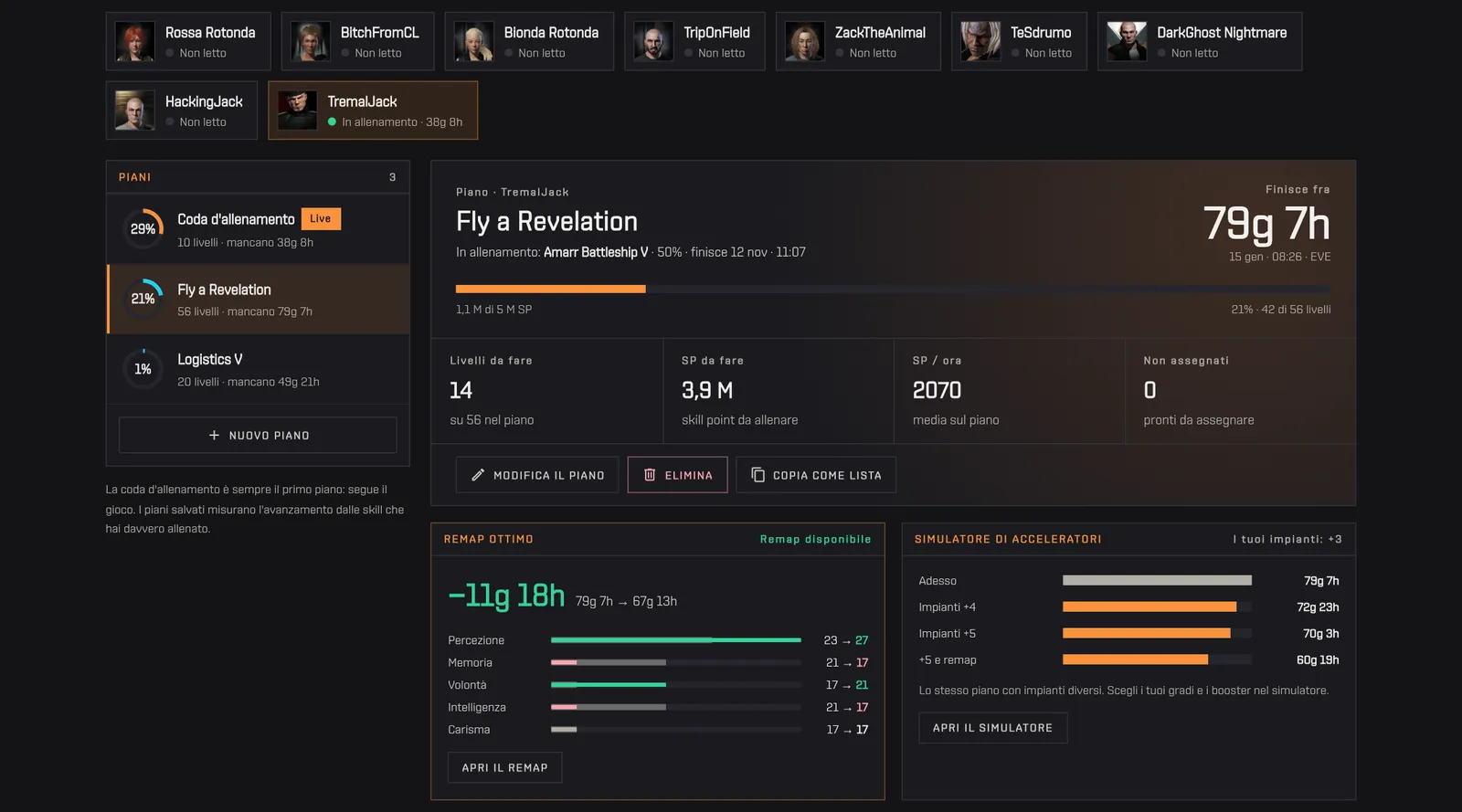Viewport: 1462px width, 812px height.
Task: Click the '2070' SP per hour value
Action: (937, 391)
